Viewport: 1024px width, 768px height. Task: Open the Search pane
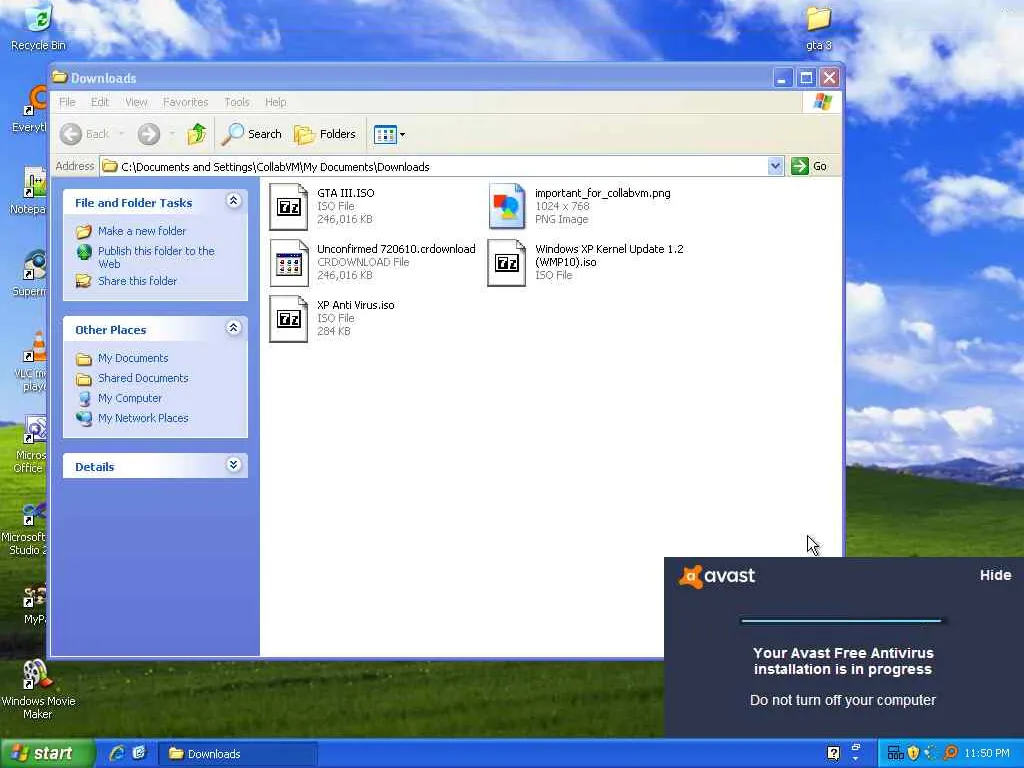pyautogui.click(x=252, y=134)
